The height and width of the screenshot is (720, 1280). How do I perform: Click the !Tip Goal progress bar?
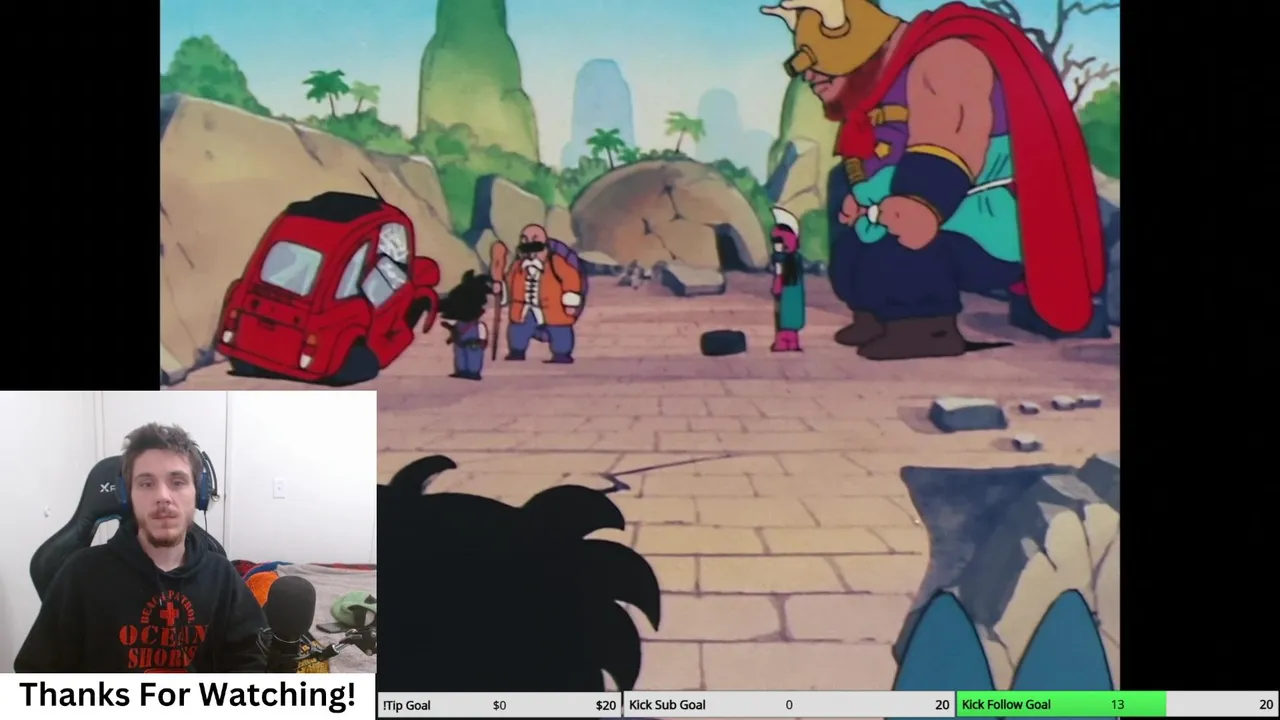pyautogui.click(x=499, y=705)
